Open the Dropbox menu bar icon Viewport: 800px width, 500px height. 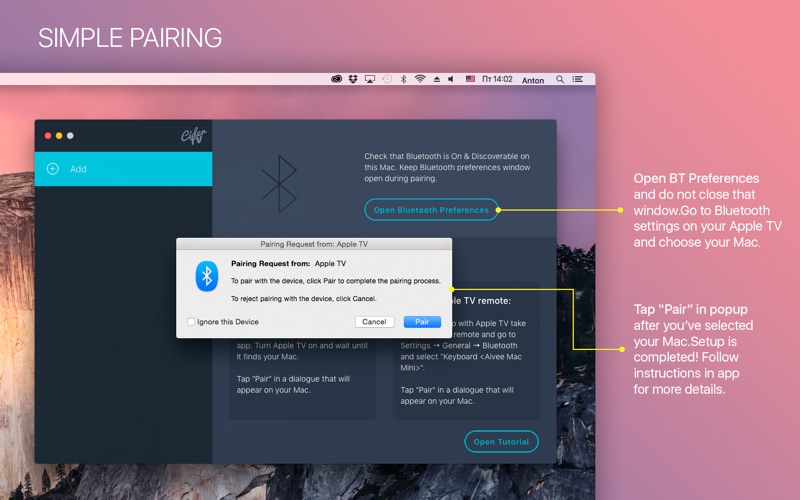[353, 79]
